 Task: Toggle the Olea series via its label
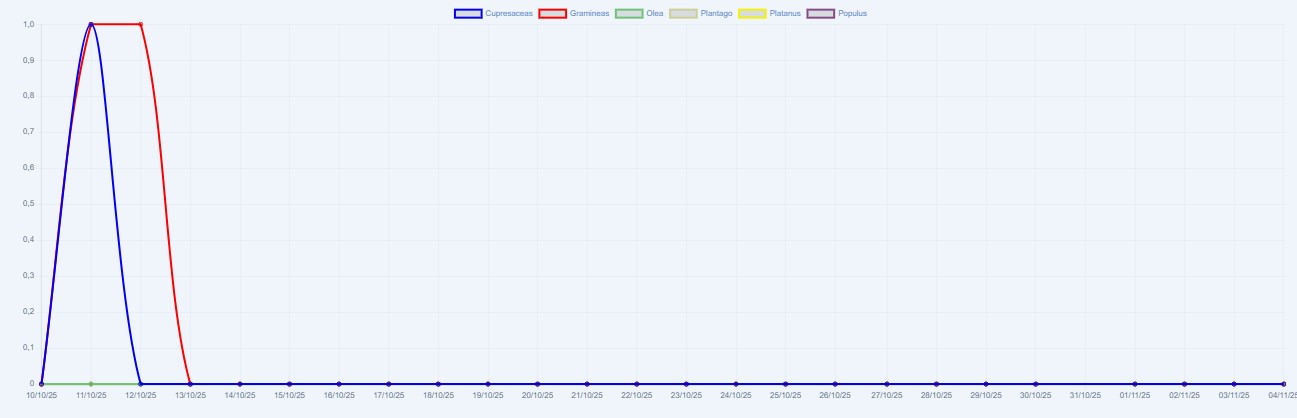(654, 13)
